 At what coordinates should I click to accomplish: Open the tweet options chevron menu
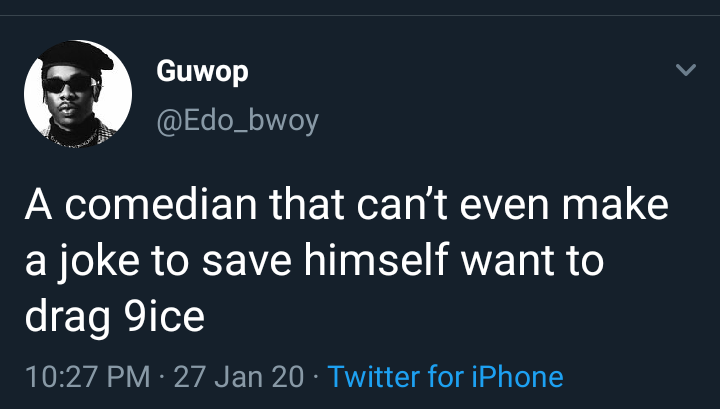(x=686, y=70)
